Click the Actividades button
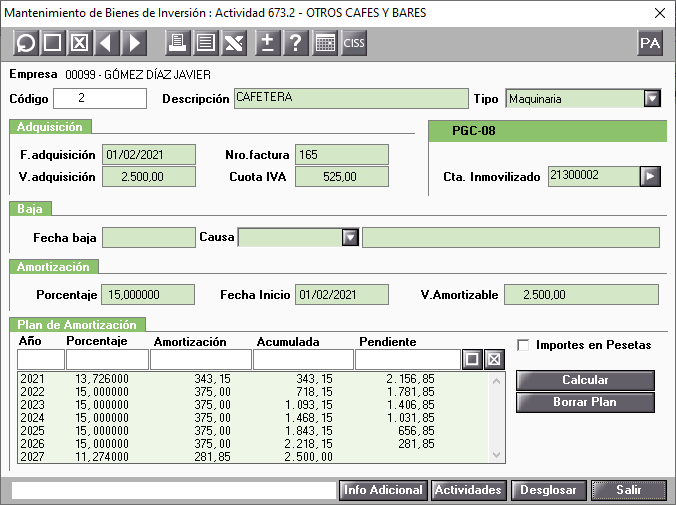Image resolution: width=676 pixels, height=505 pixels. [468, 490]
